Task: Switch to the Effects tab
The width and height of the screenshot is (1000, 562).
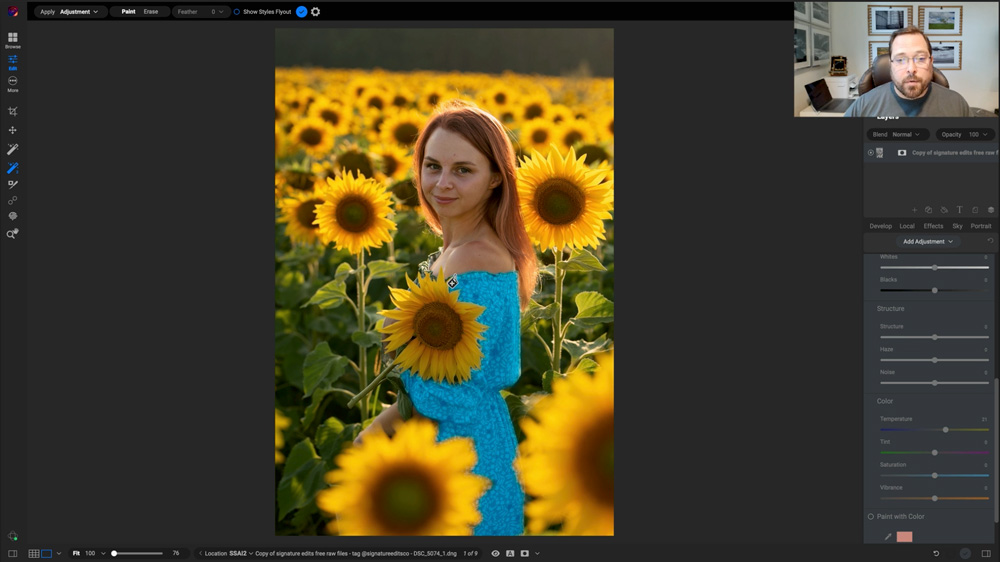Action: (933, 226)
